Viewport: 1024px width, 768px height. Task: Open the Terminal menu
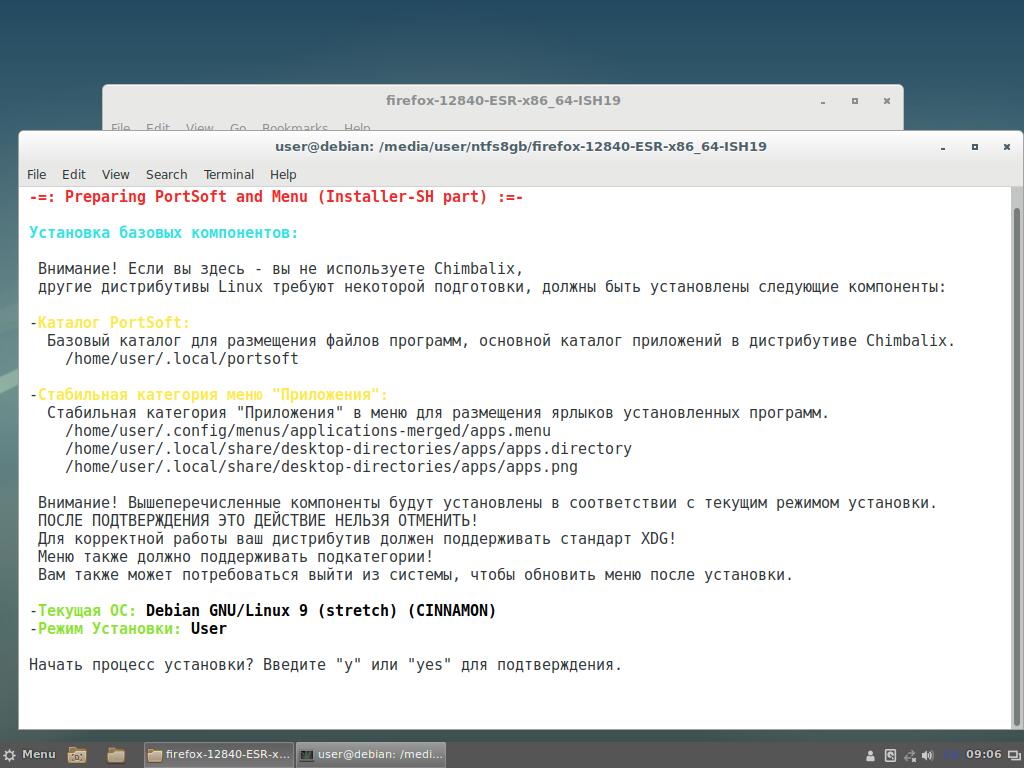tap(229, 174)
